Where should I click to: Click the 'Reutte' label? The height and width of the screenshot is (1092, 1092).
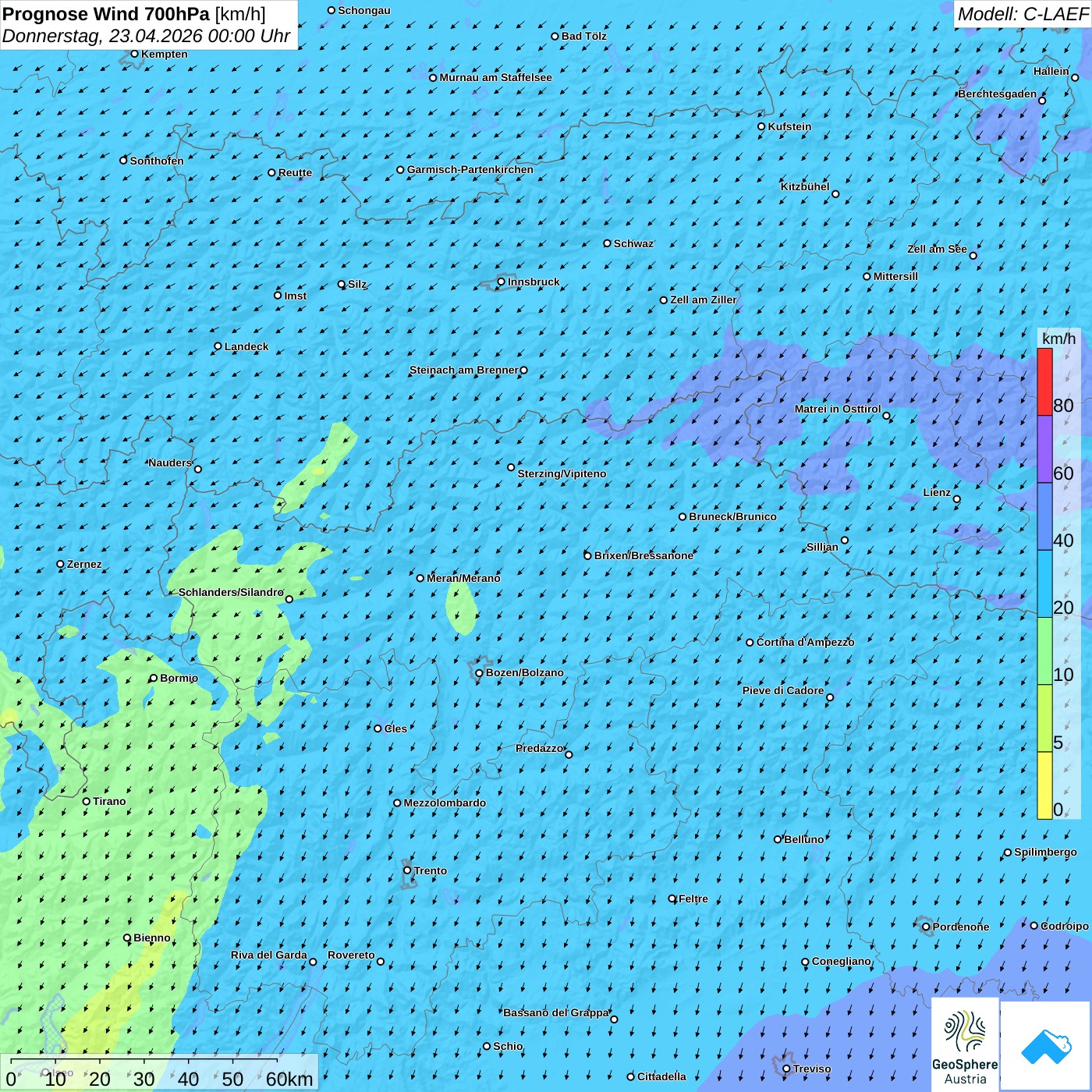coord(295,172)
